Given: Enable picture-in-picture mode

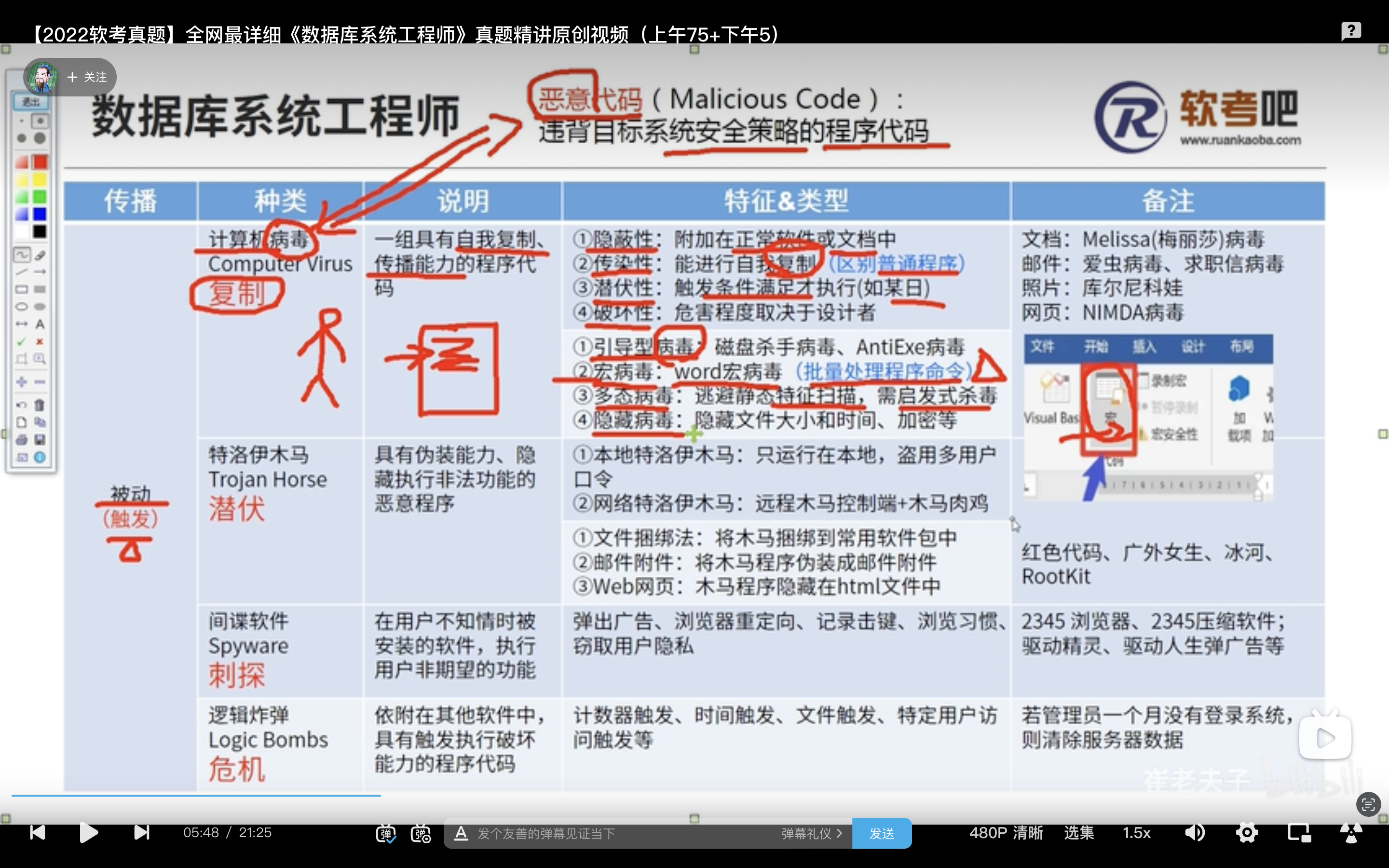Looking at the screenshot, I should (x=1299, y=832).
